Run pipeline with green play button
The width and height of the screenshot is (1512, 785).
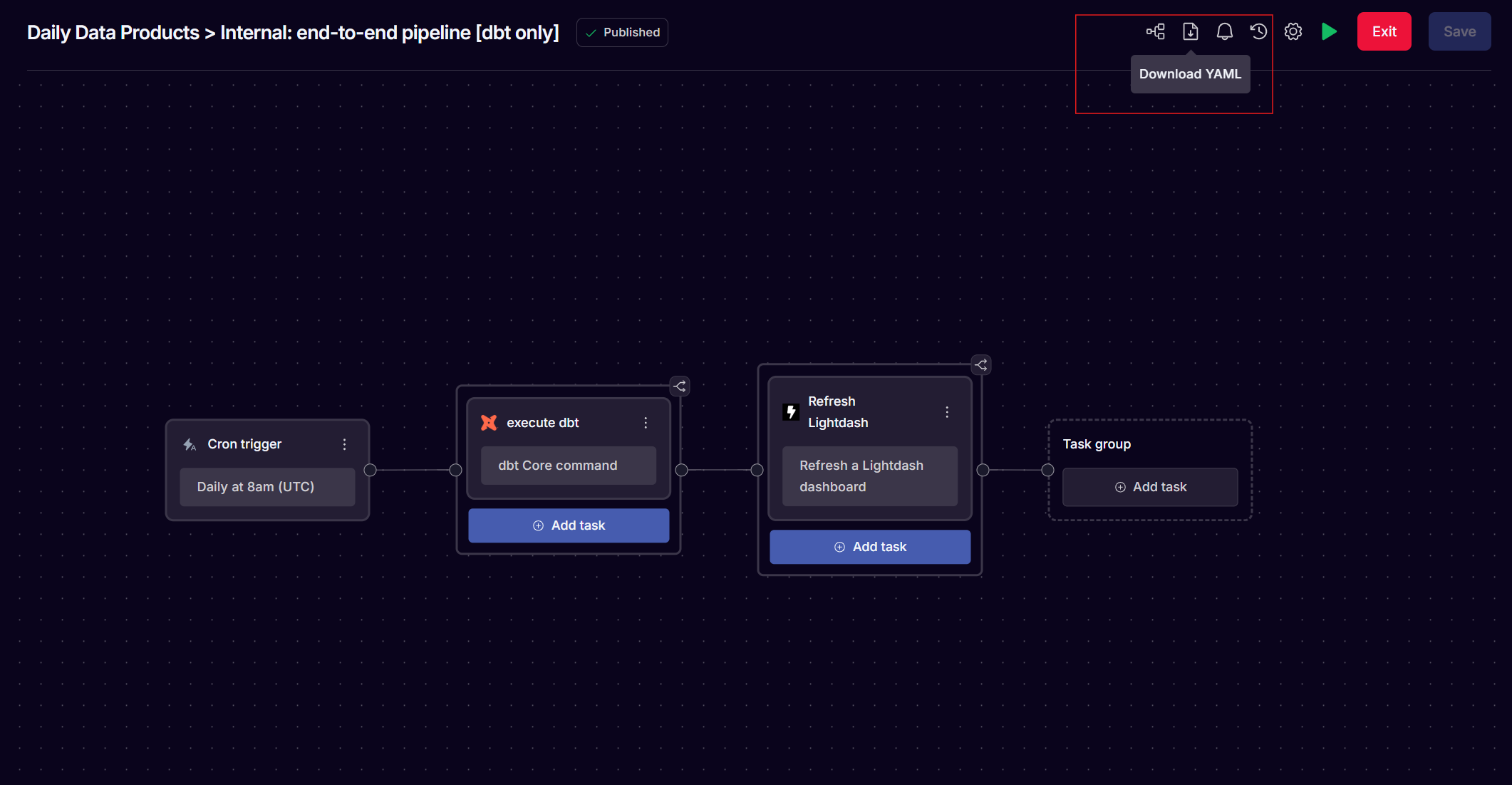click(1328, 31)
